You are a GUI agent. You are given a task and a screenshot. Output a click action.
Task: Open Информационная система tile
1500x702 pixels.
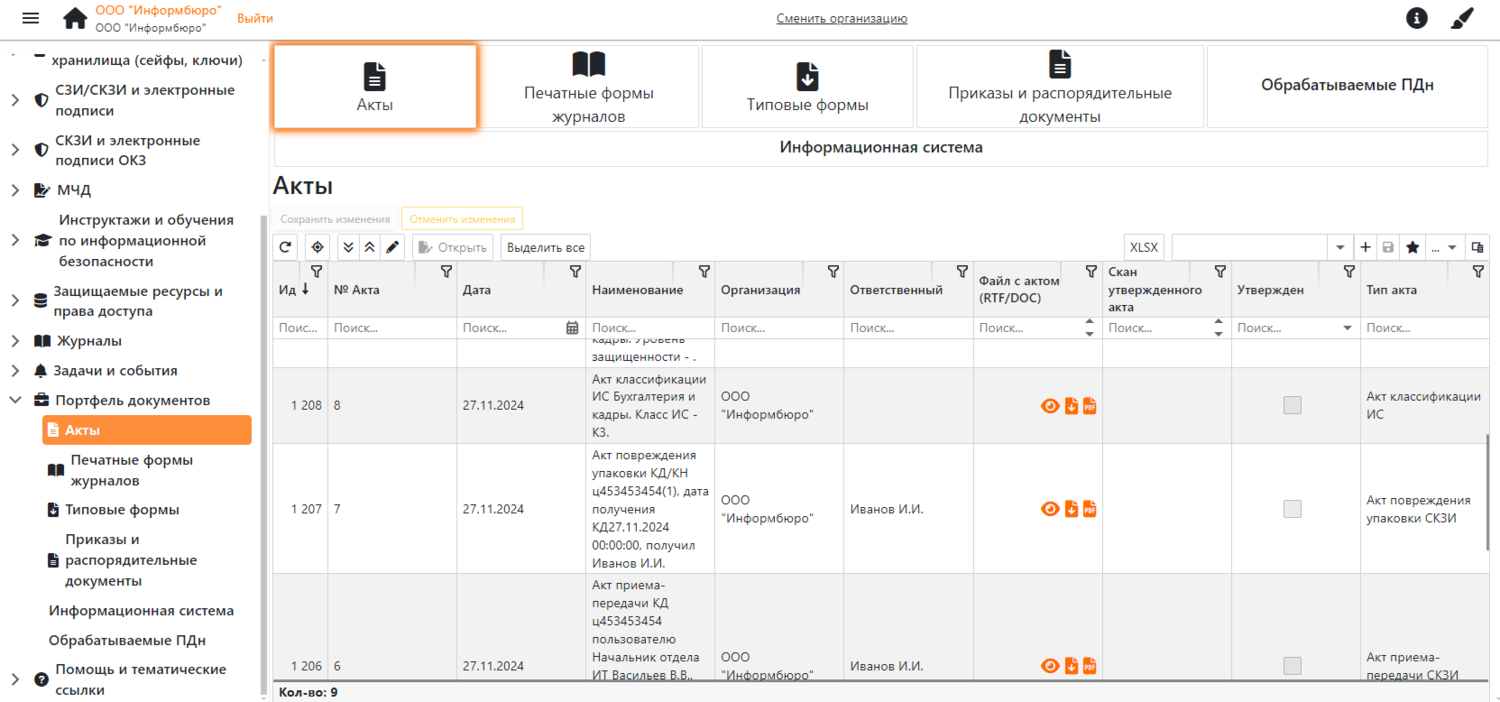pos(881,148)
